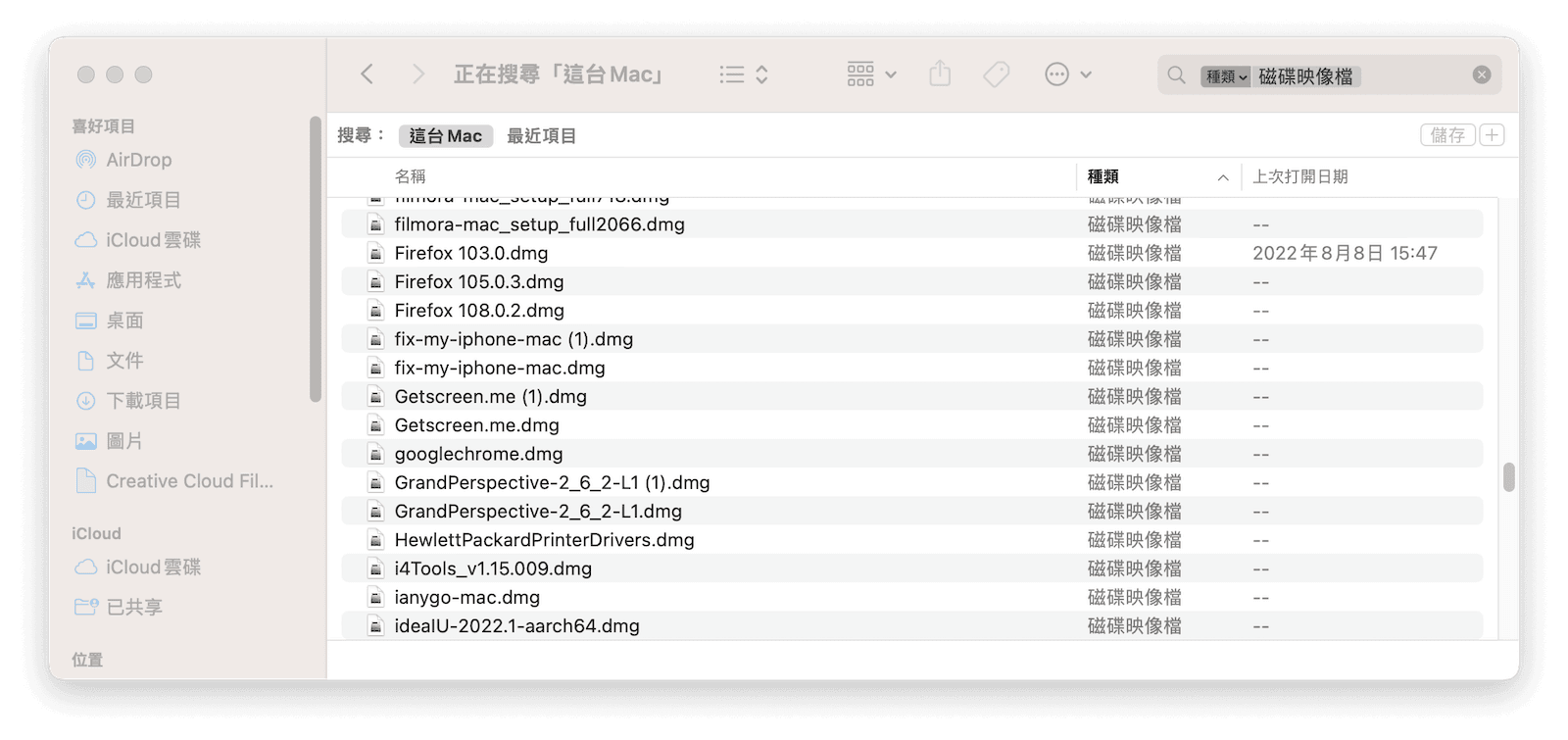Image resolution: width=1568 pixels, height=740 pixels.
Task: Click the 儲存 button to save search
Action: pos(1447,135)
